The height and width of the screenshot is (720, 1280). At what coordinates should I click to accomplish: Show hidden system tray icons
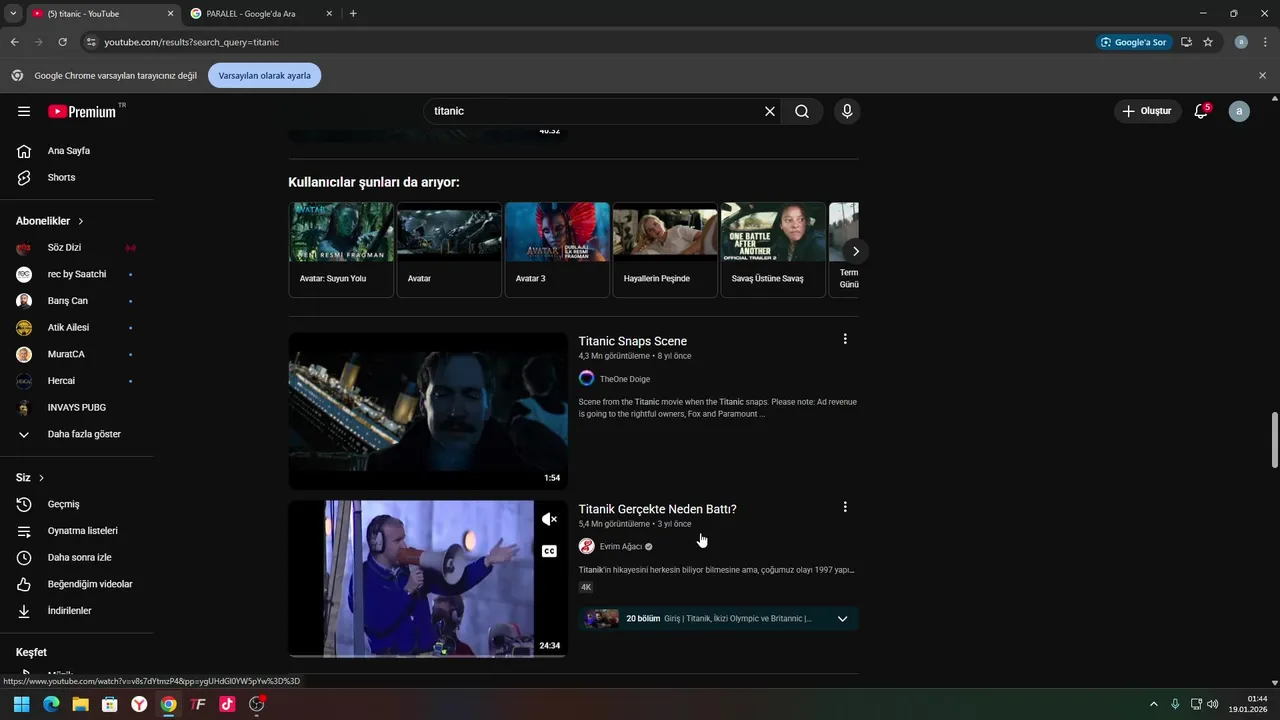click(1153, 704)
